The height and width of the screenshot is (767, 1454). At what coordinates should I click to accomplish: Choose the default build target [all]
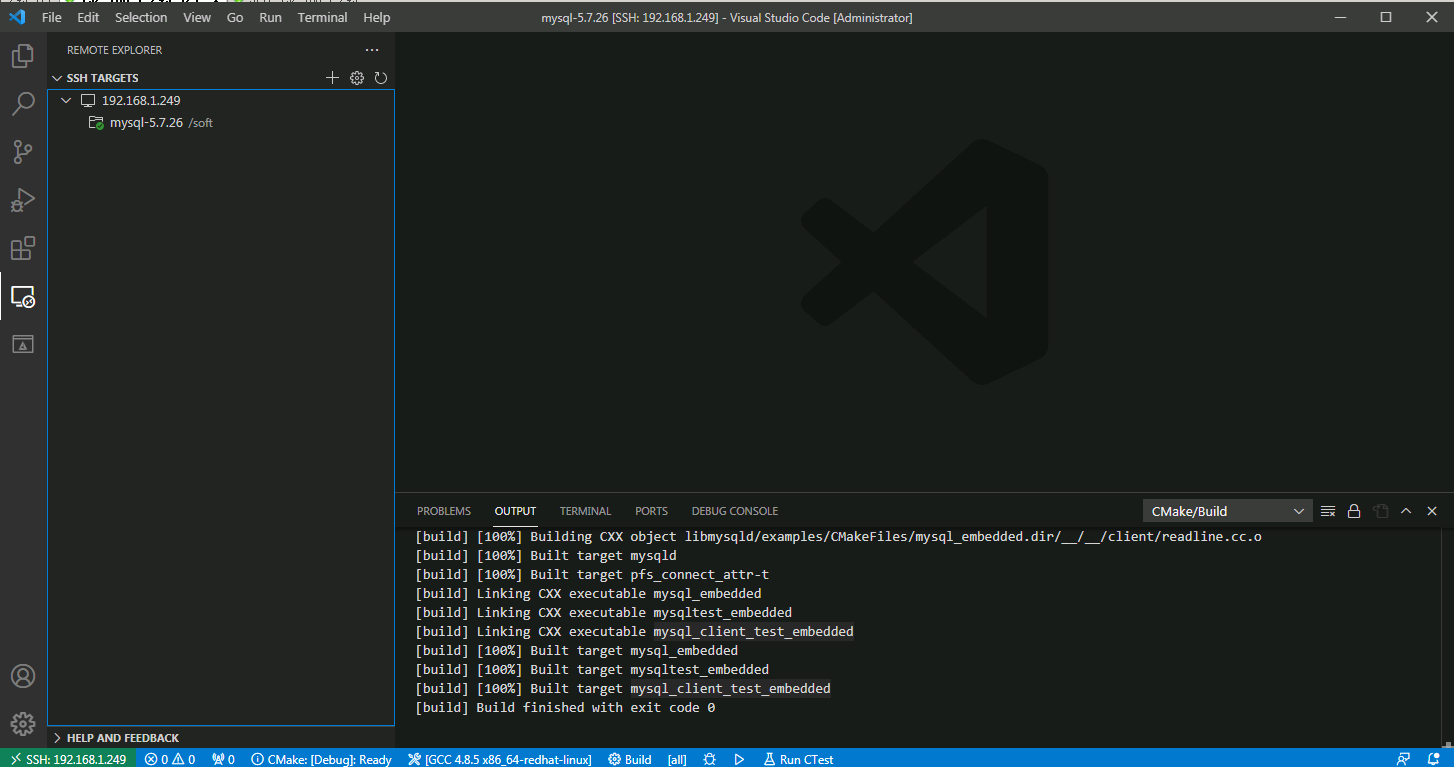click(x=677, y=759)
